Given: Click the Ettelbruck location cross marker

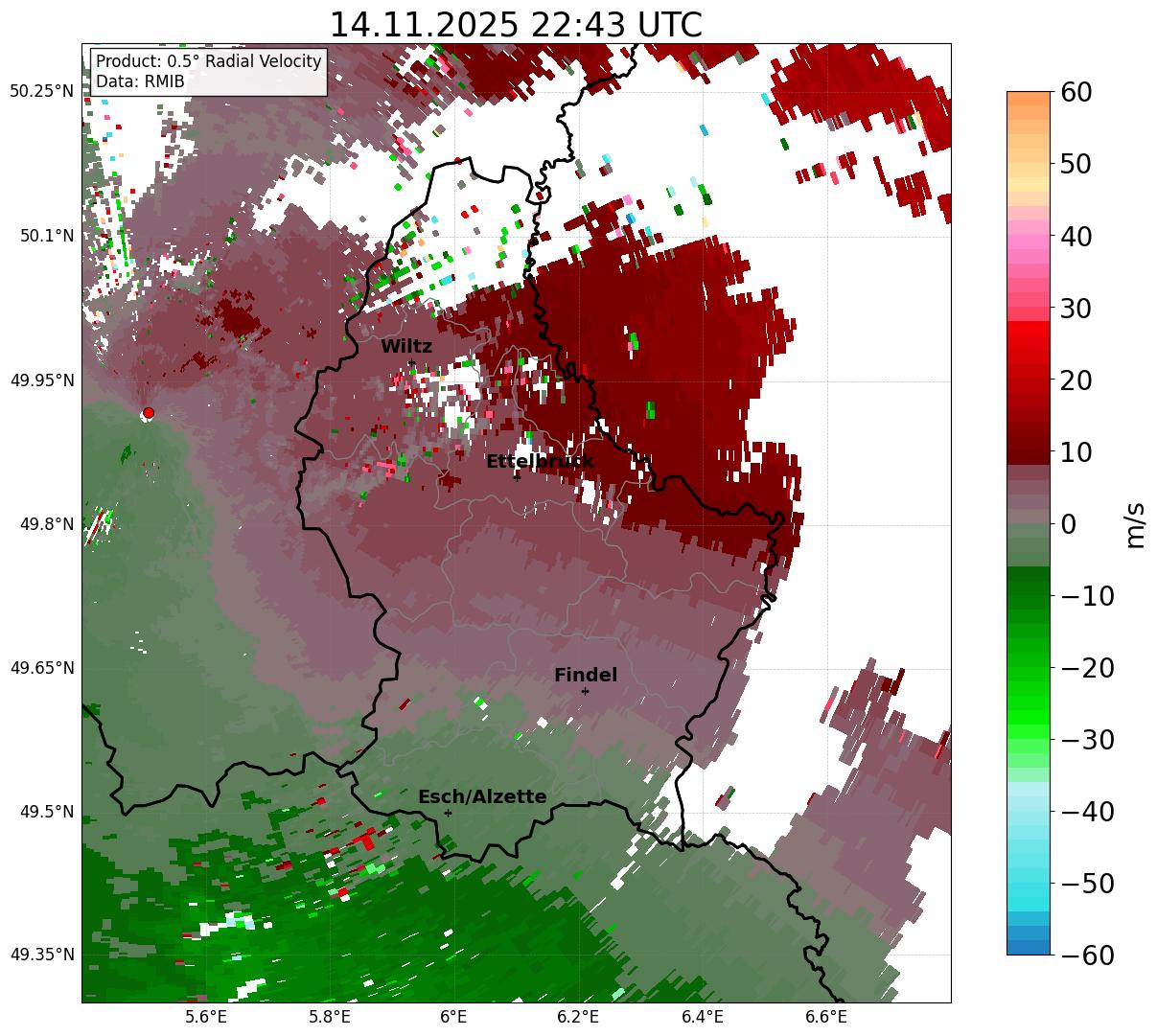Looking at the screenshot, I should click(x=517, y=476).
